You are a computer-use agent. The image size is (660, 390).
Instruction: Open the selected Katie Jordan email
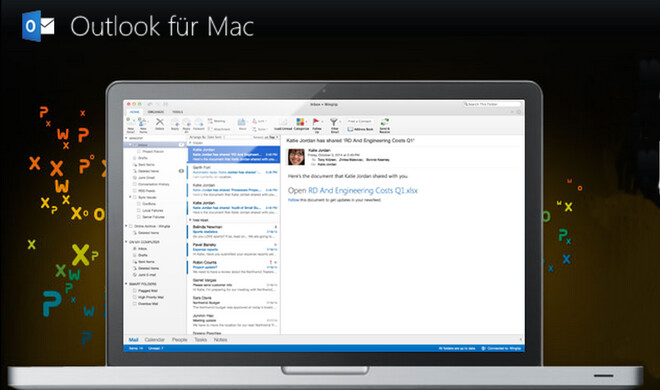pyautogui.click(x=234, y=154)
